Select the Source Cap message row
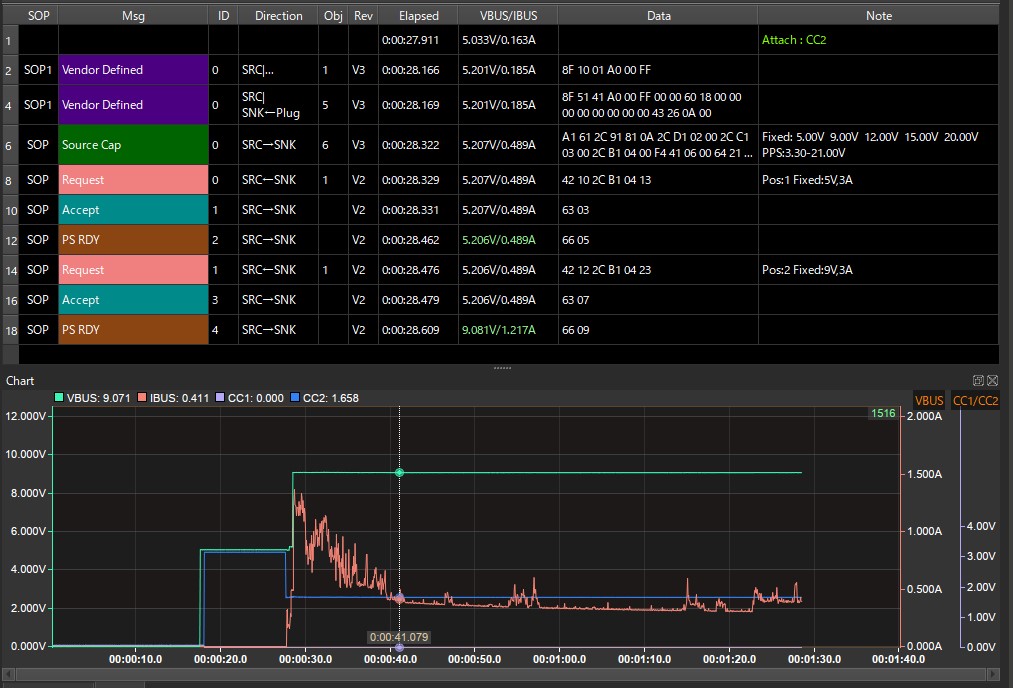Image resolution: width=1013 pixels, height=688 pixels. coord(501,145)
